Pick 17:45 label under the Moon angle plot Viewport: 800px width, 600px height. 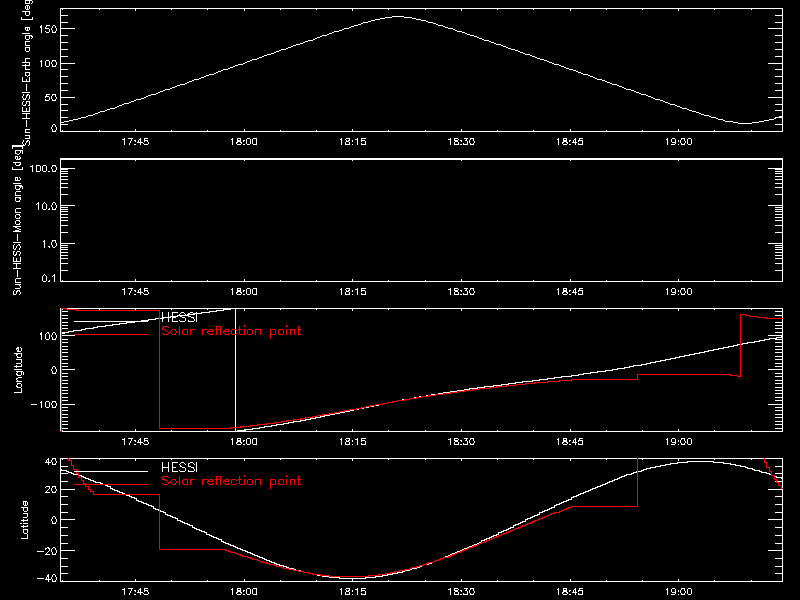pyautogui.click(x=135, y=291)
